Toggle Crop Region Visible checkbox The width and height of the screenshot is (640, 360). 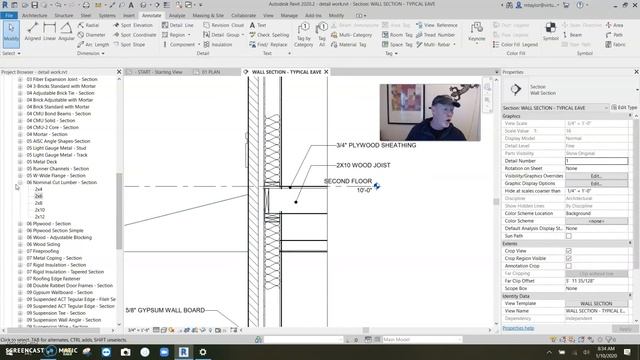click(569, 258)
